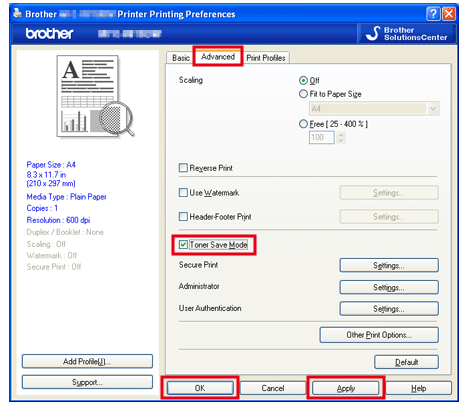Click inside the scaling value field showing 100
Screen dimensions: 464x408
(322, 137)
